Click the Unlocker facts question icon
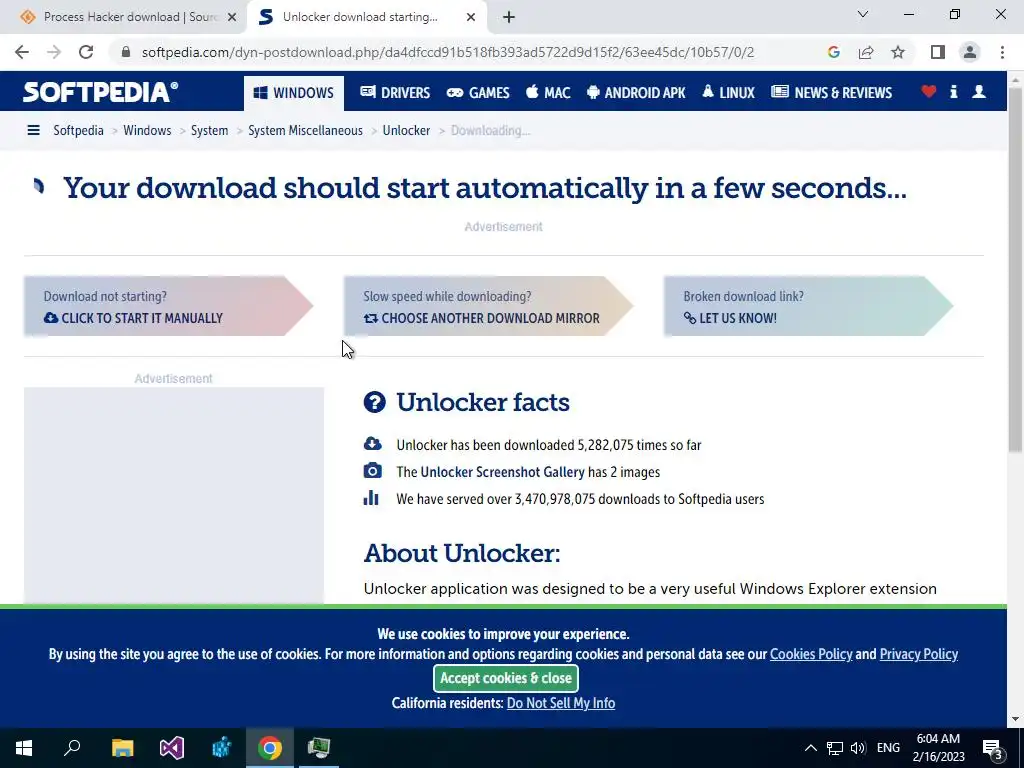1024x768 pixels. coord(375,402)
